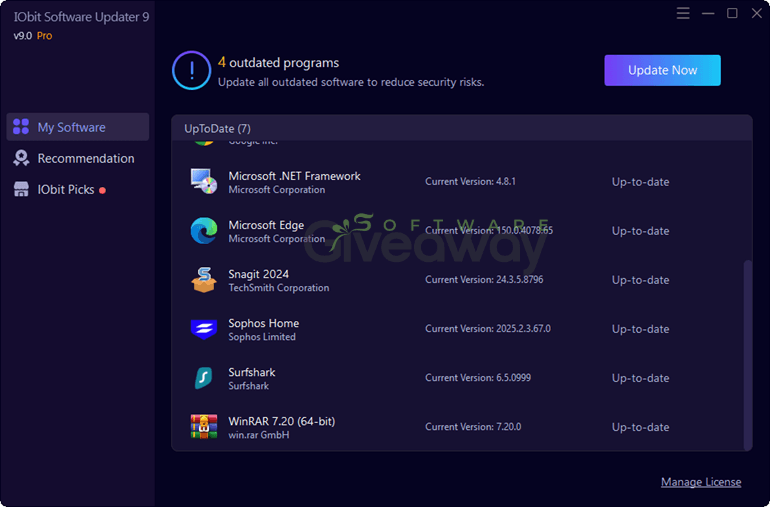
Task: Click Up-to-date status for Surfshark
Action: coord(640,378)
